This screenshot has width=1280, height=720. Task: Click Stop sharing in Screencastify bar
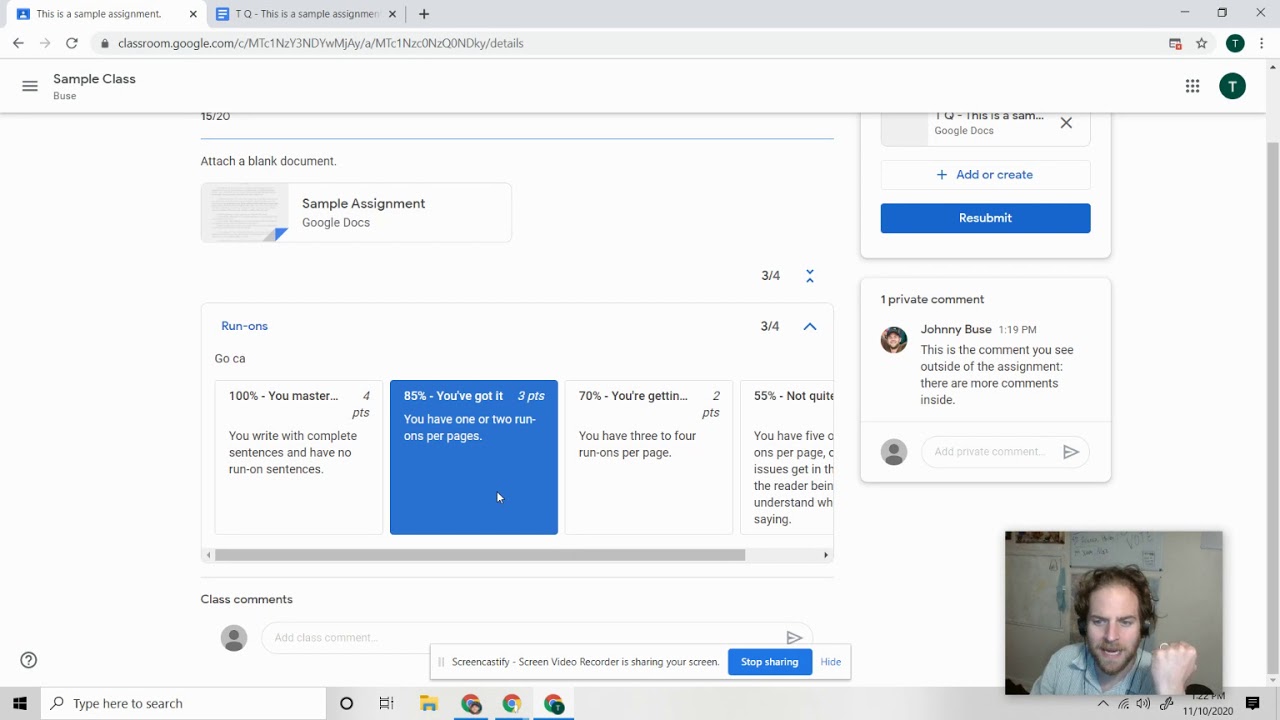(769, 662)
